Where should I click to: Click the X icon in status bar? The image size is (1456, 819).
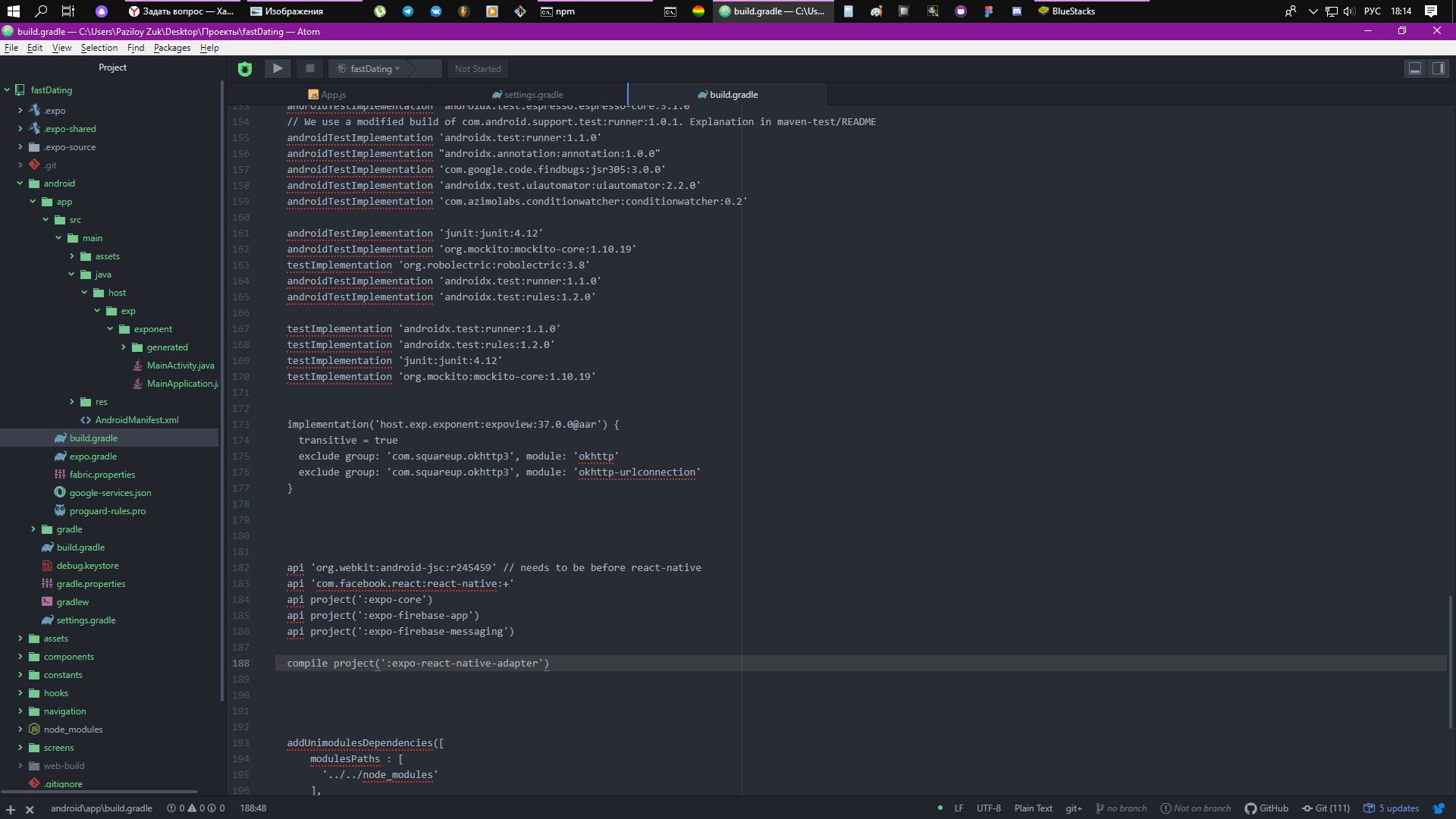[30, 809]
